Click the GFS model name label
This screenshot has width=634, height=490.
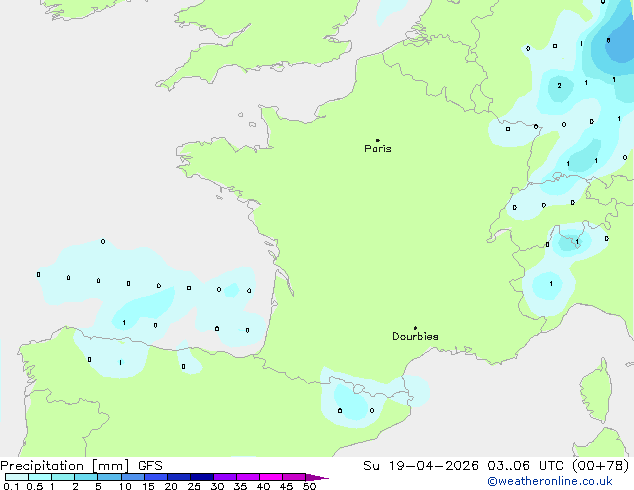pos(150,466)
